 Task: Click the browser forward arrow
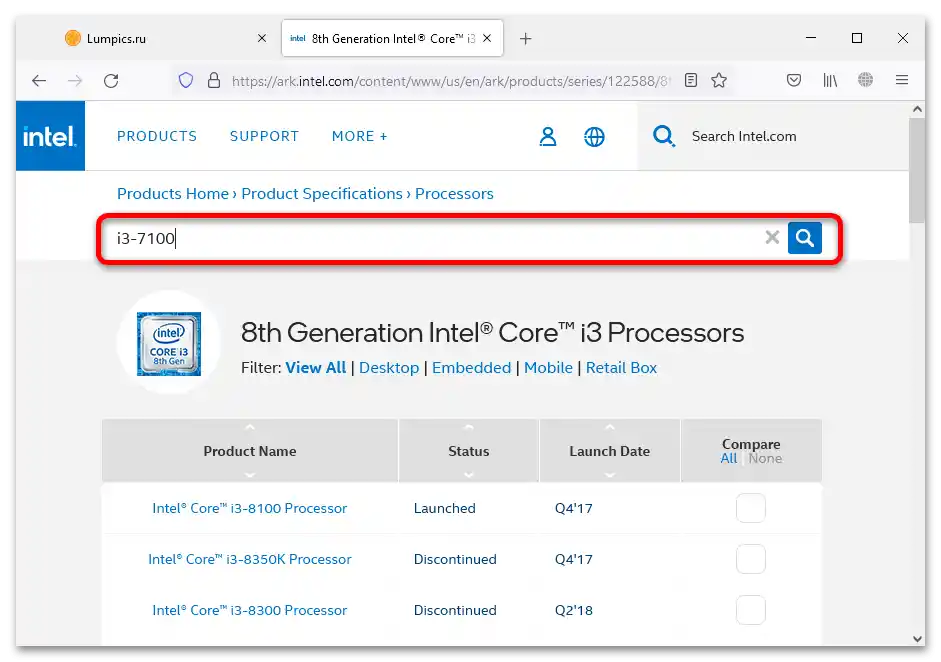pyautogui.click(x=75, y=80)
